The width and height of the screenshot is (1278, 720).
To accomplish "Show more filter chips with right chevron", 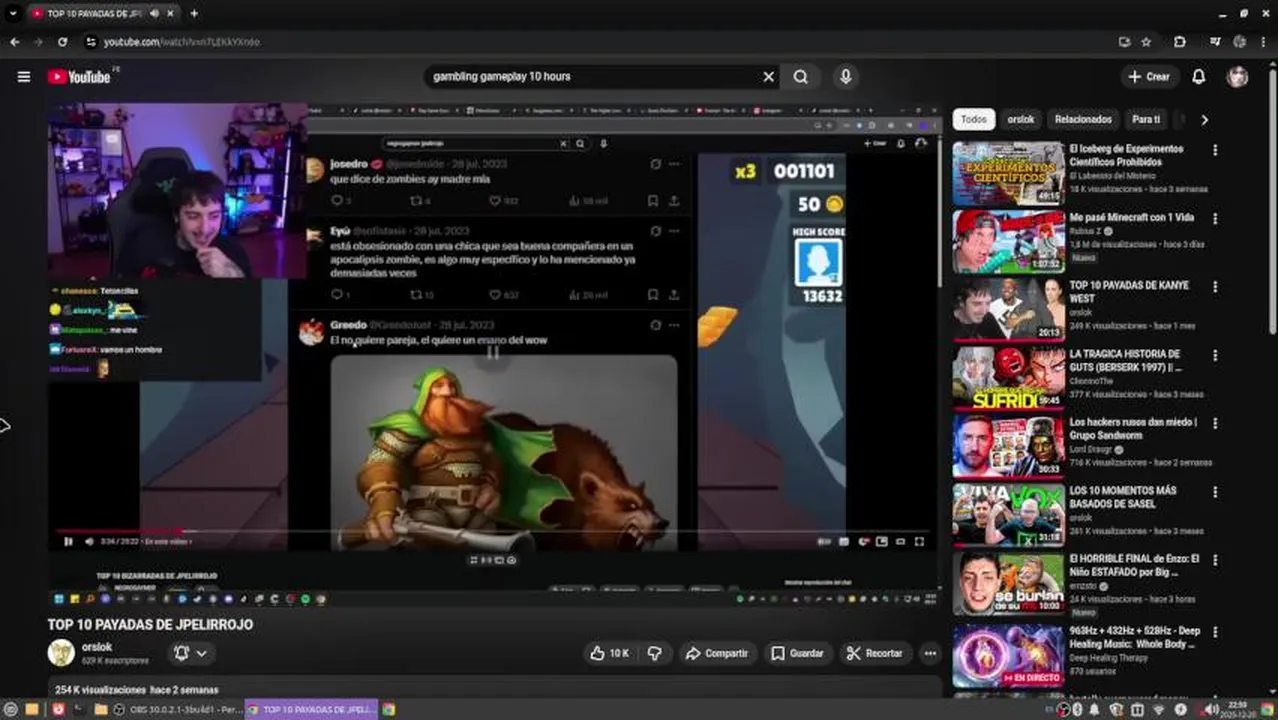I will [1204, 119].
